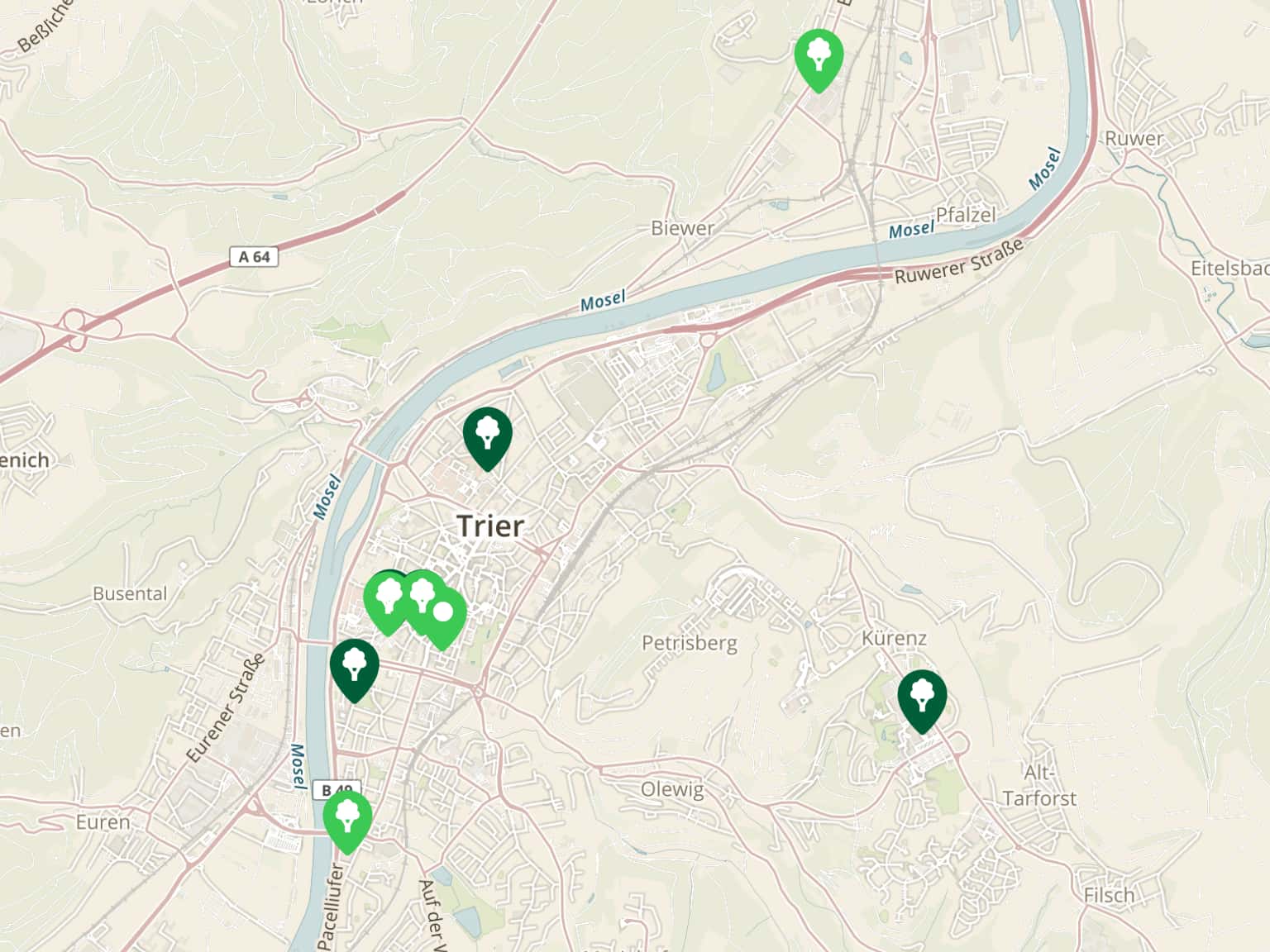
Task: Select the leftmost light green tree marker in the cluster
Action: tap(388, 601)
